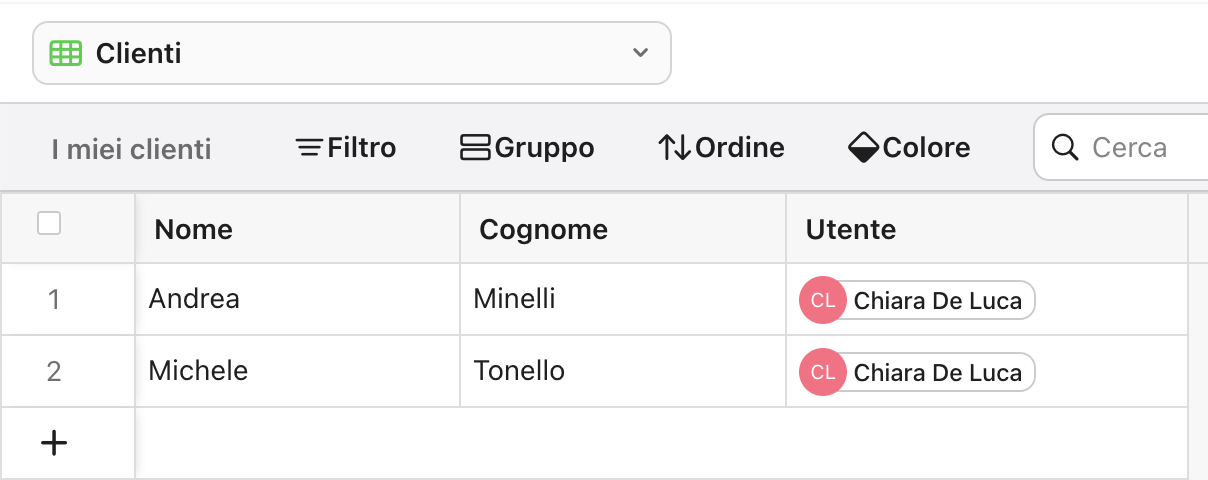Click the Colore fill bucket icon
The image size is (1208, 480).
[863, 148]
